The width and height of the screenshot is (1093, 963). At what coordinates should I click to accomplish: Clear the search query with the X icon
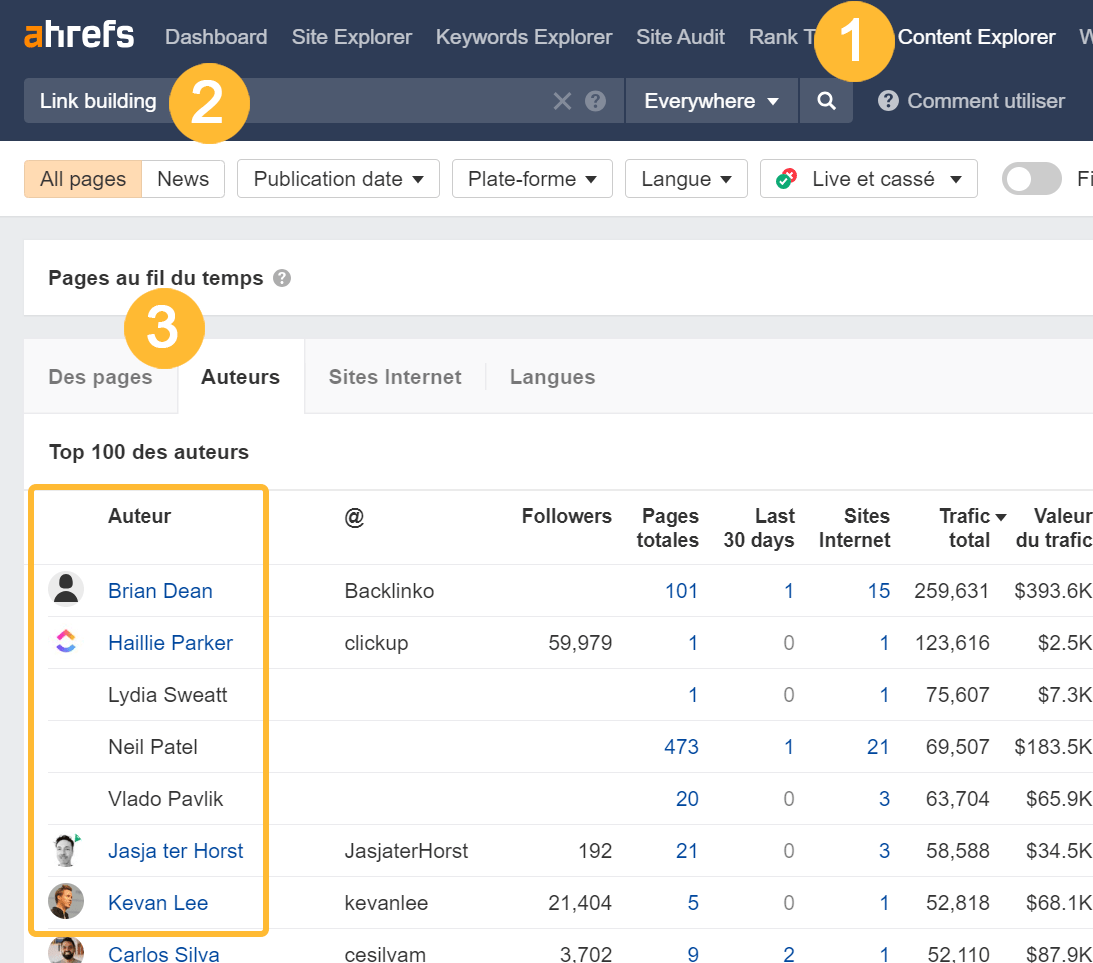[x=562, y=100]
